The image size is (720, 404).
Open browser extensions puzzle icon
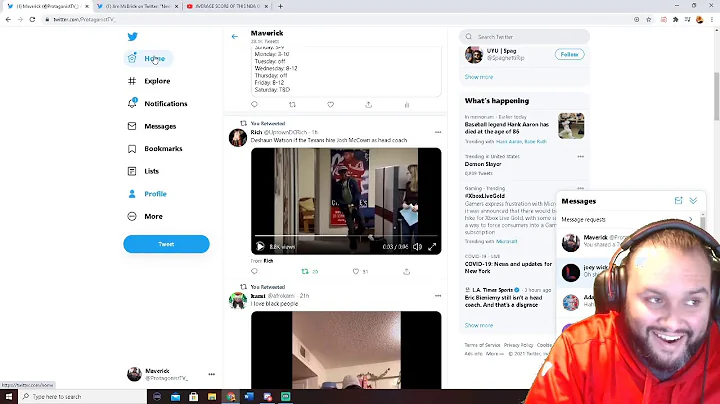click(x=675, y=19)
